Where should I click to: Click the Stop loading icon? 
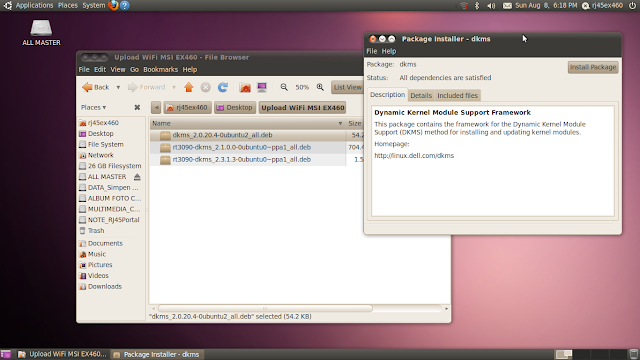(x=206, y=87)
